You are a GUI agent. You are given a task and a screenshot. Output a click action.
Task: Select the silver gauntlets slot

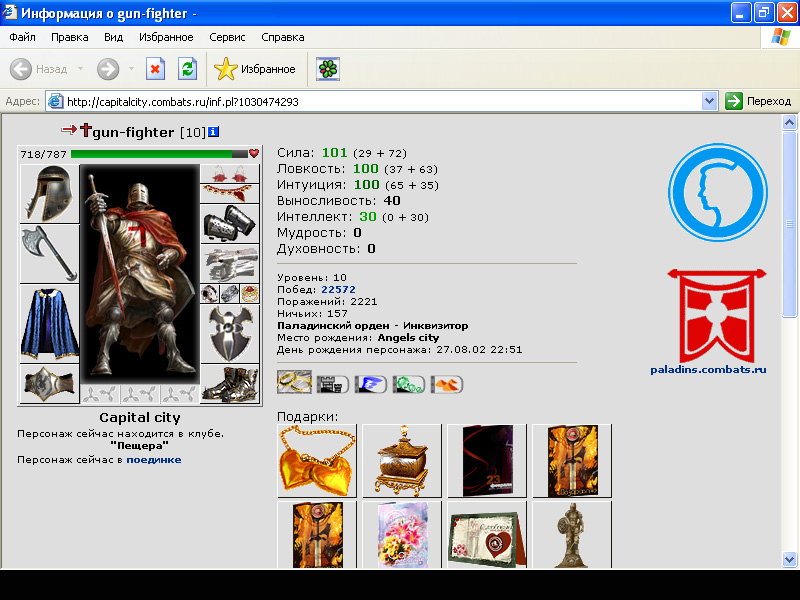pos(230,263)
